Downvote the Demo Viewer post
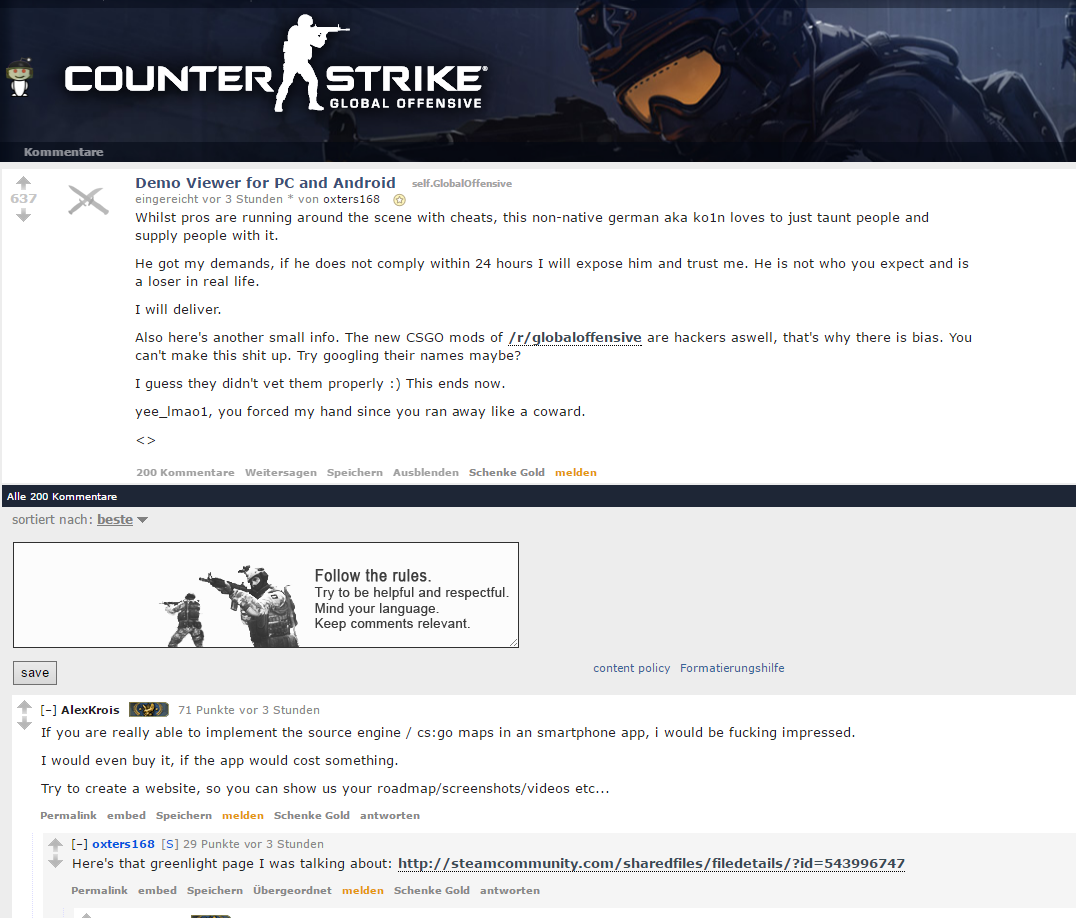1076x918 pixels. pos(23,215)
